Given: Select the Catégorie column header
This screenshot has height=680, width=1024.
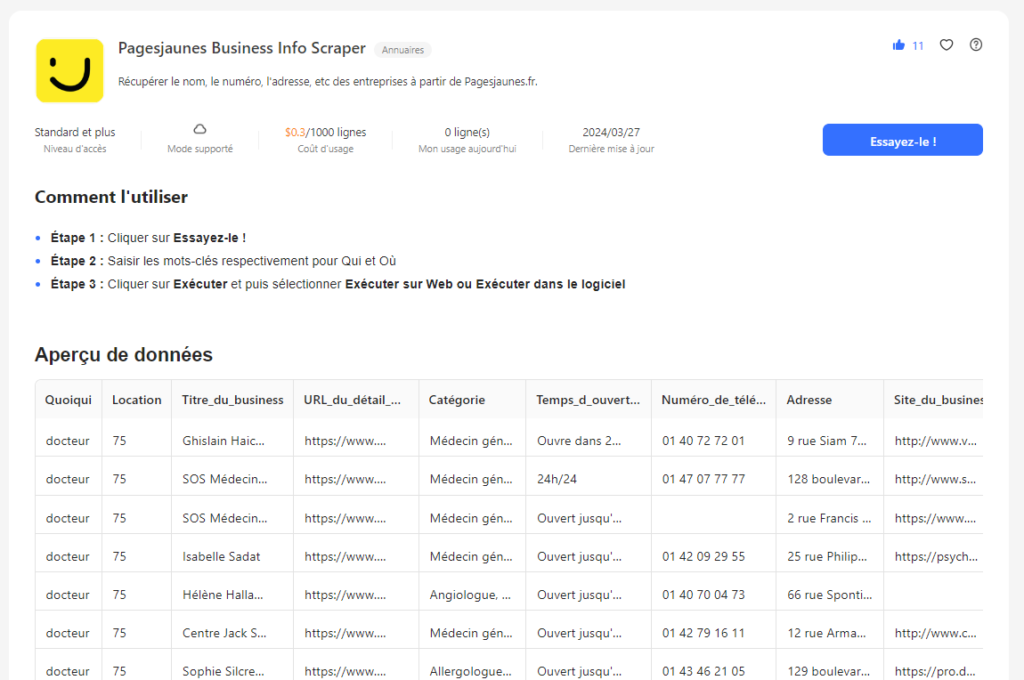Looking at the screenshot, I should click(x=472, y=400).
